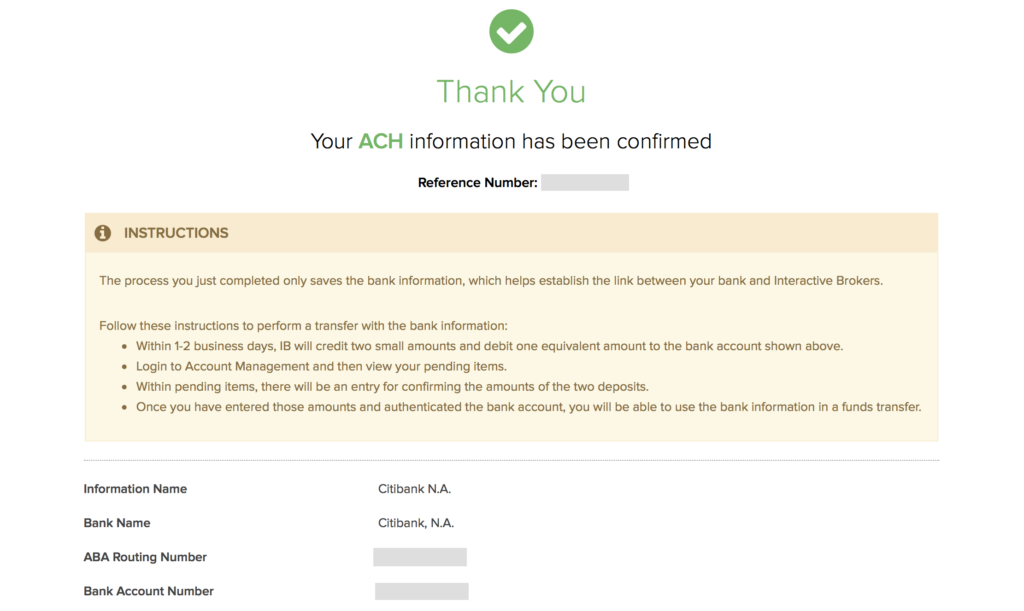Click the Citibank, N.A. bank name value
The height and width of the screenshot is (611, 1024).
coord(416,523)
